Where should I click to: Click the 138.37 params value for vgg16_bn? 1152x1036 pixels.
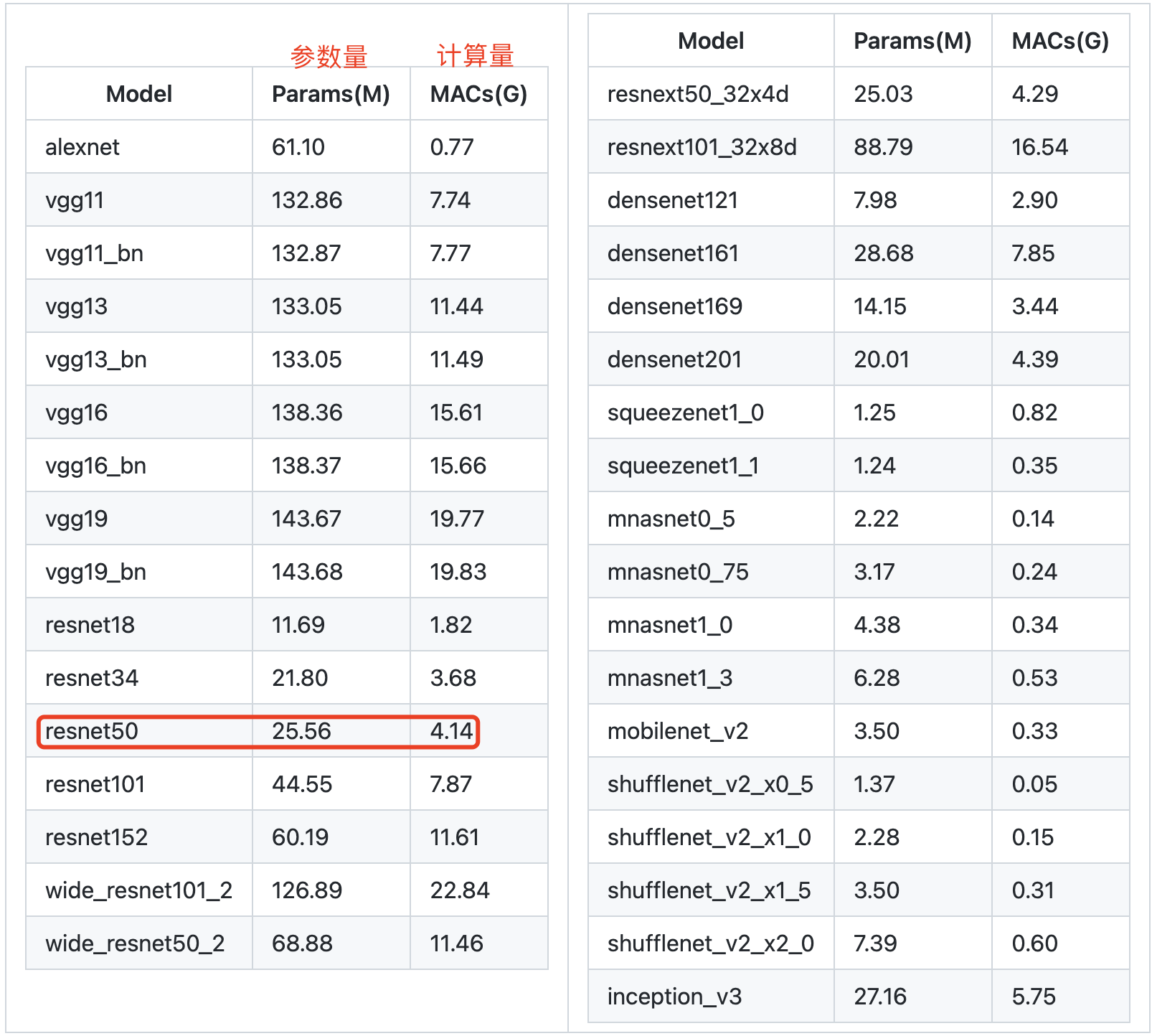click(x=306, y=466)
